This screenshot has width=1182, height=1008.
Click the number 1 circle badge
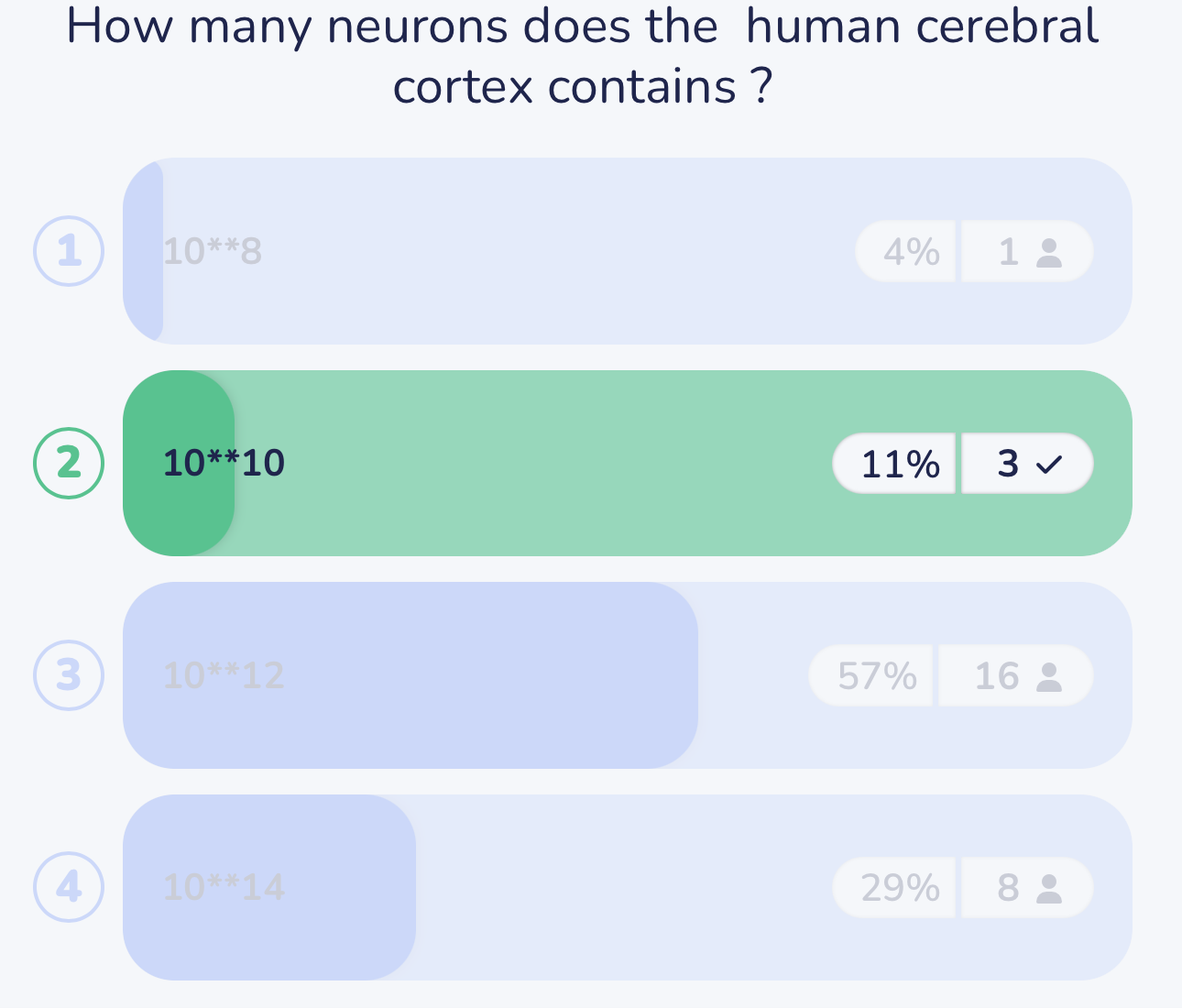69,251
